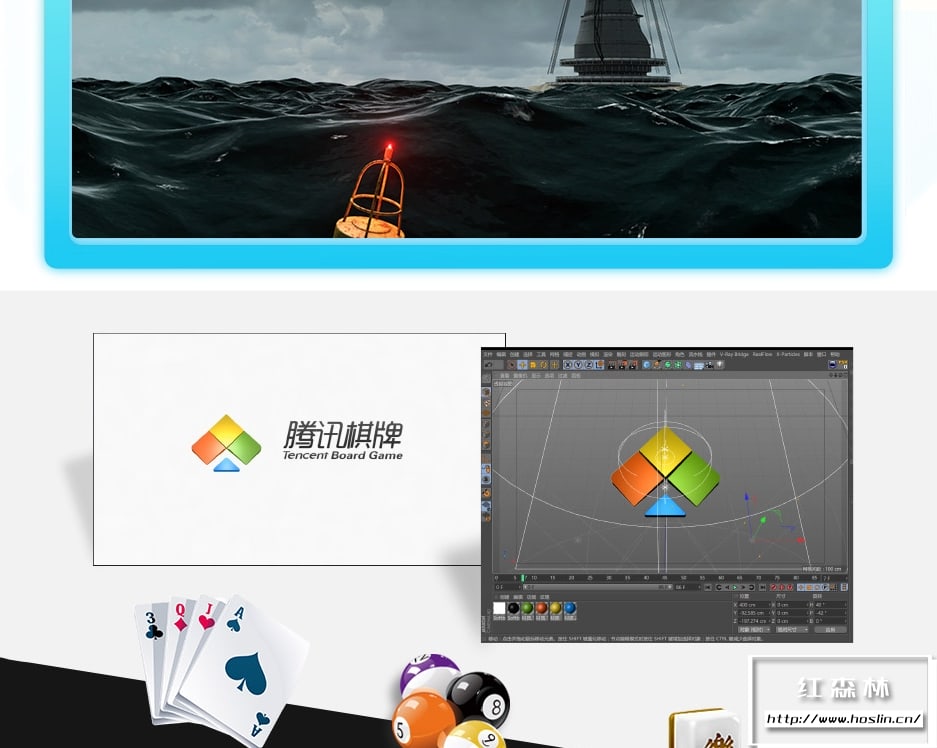Add a light object with bulb icon

719,364
